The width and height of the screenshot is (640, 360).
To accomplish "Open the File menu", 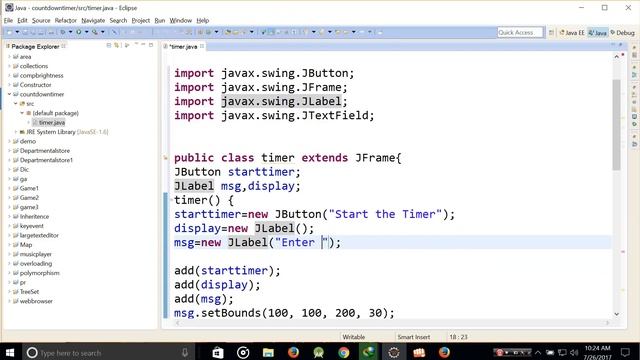I will point(8,20).
